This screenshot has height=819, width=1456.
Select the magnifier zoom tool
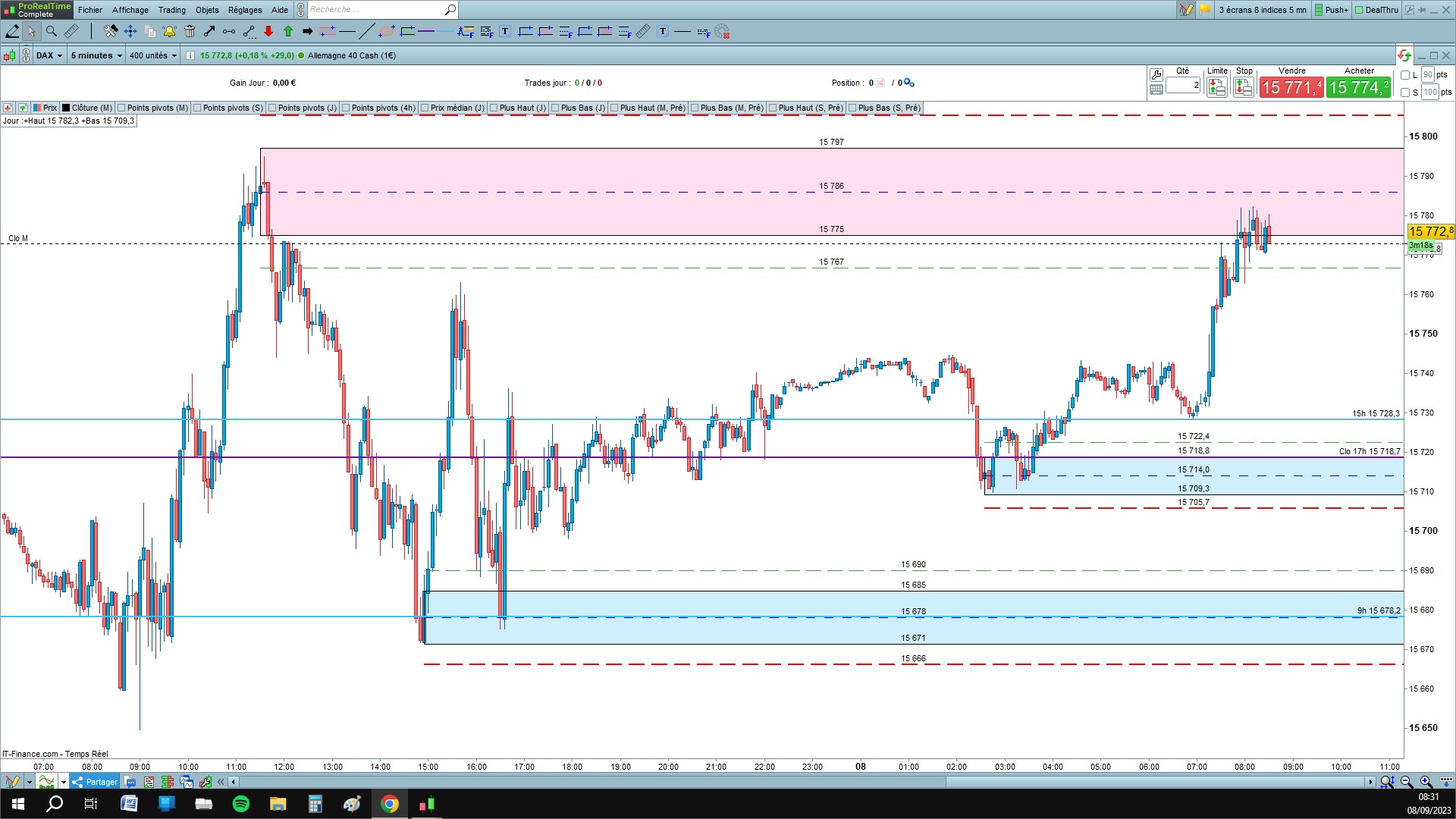point(51,31)
